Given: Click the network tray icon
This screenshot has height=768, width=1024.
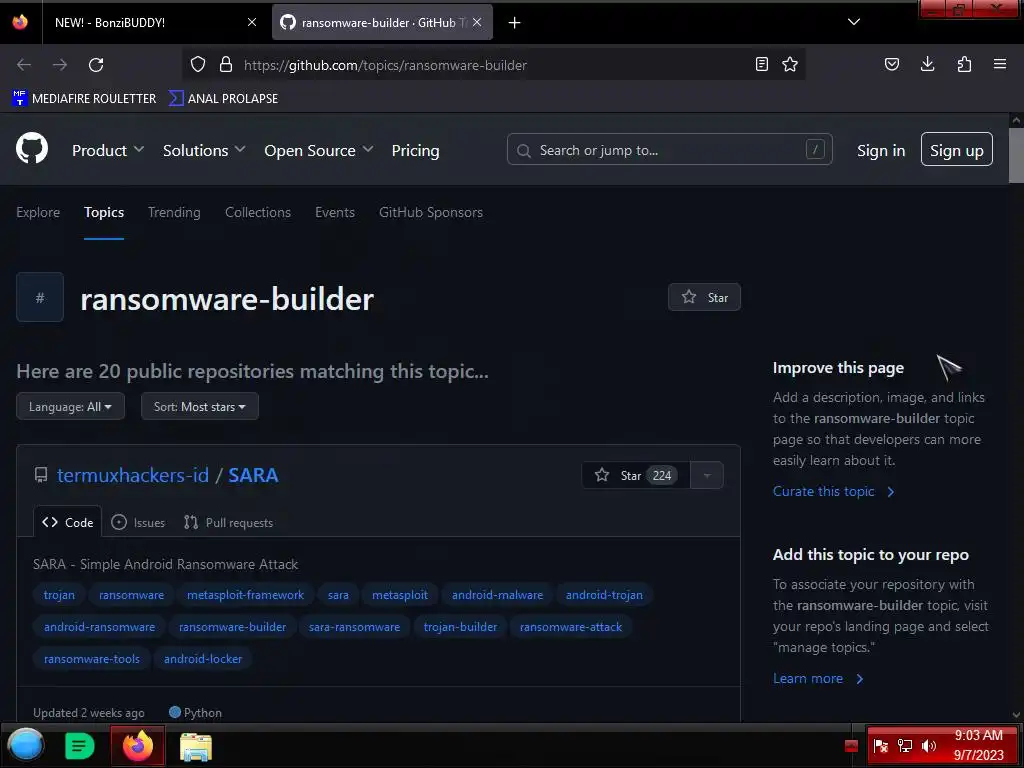Looking at the screenshot, I should point(904,746).
